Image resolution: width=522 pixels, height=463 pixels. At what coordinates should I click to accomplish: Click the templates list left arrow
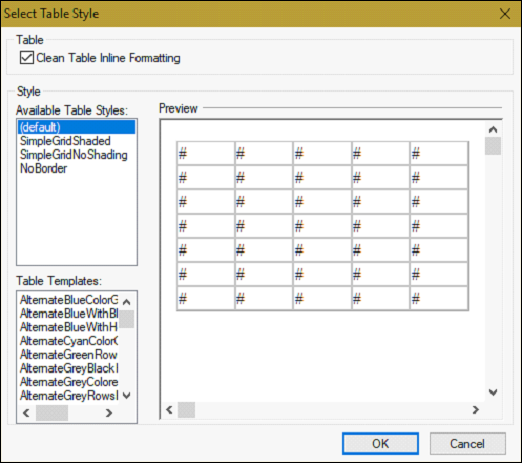[x=26, y=413]
